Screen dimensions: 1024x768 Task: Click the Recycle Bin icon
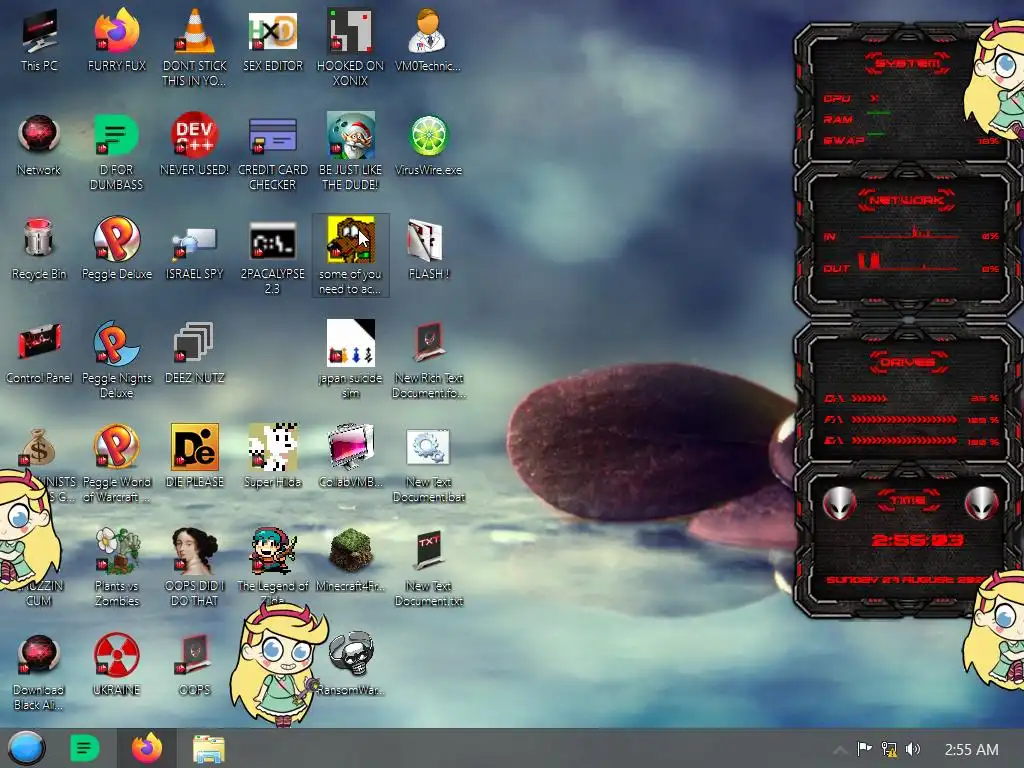coord(39,248)
